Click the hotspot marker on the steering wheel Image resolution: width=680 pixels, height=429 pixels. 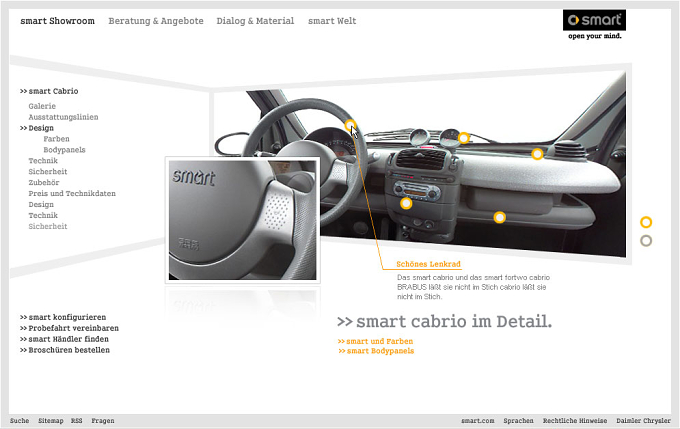[350, 126]
